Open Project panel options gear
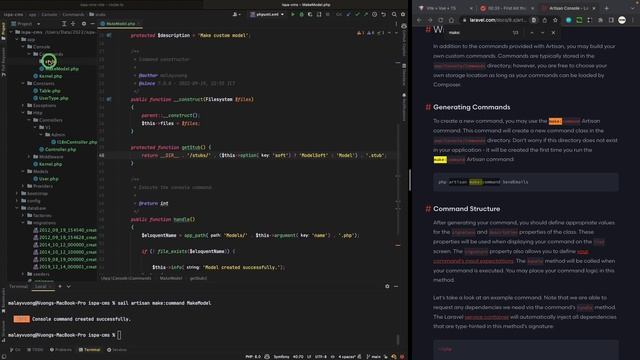This screenshot has width=640, height=360. click(84, 24)
